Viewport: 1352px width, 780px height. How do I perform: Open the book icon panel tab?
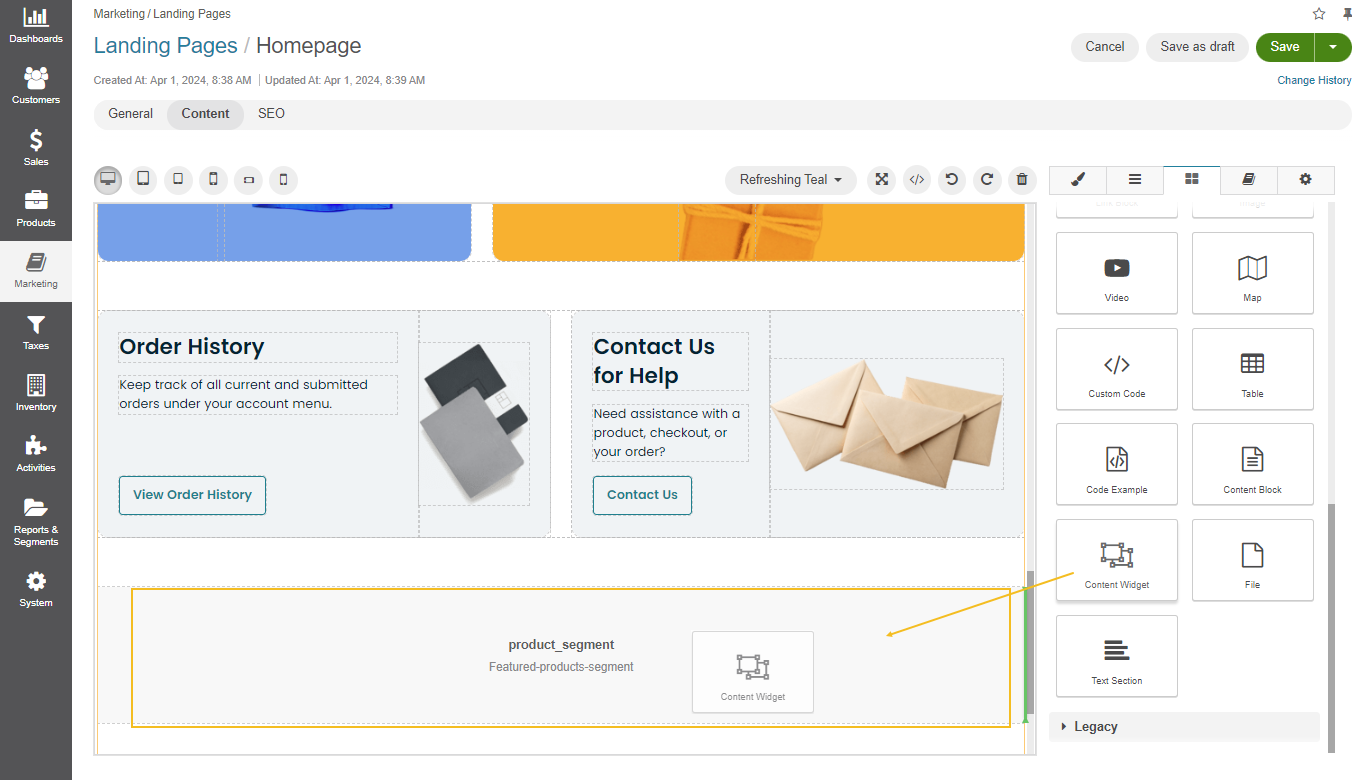tap(1249, 180)
